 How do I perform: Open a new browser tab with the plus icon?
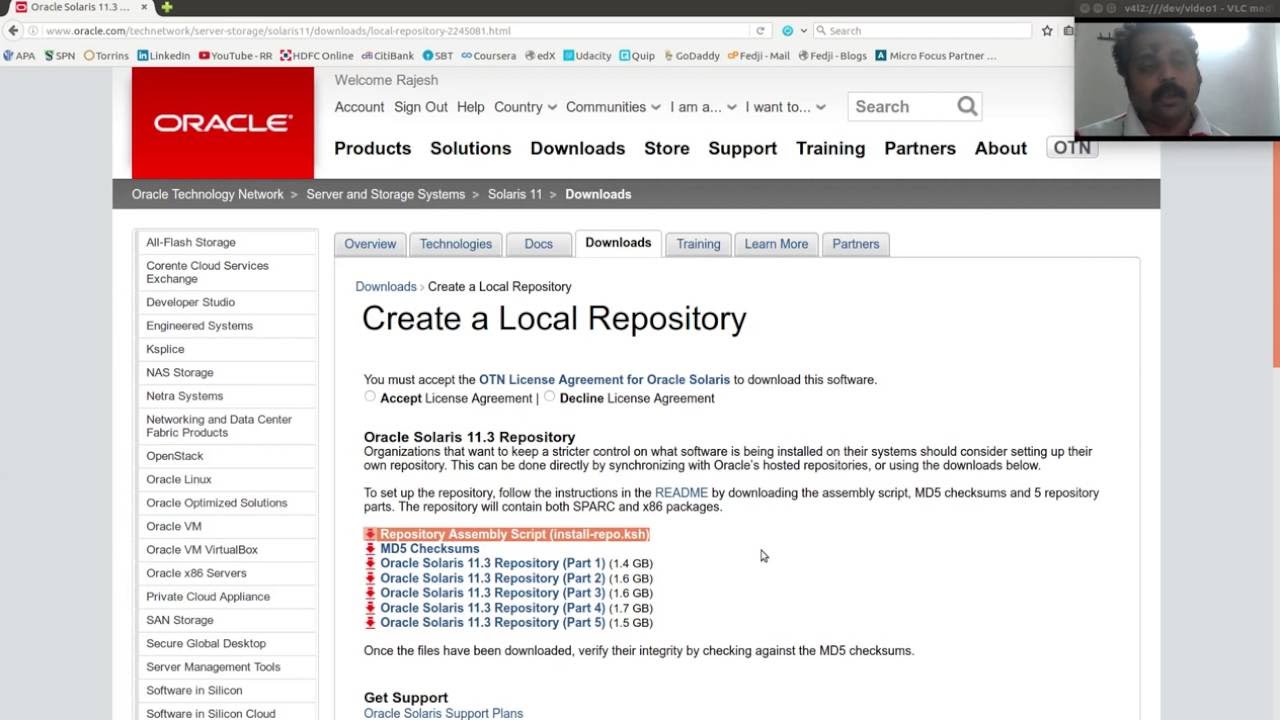pos(166,7)
